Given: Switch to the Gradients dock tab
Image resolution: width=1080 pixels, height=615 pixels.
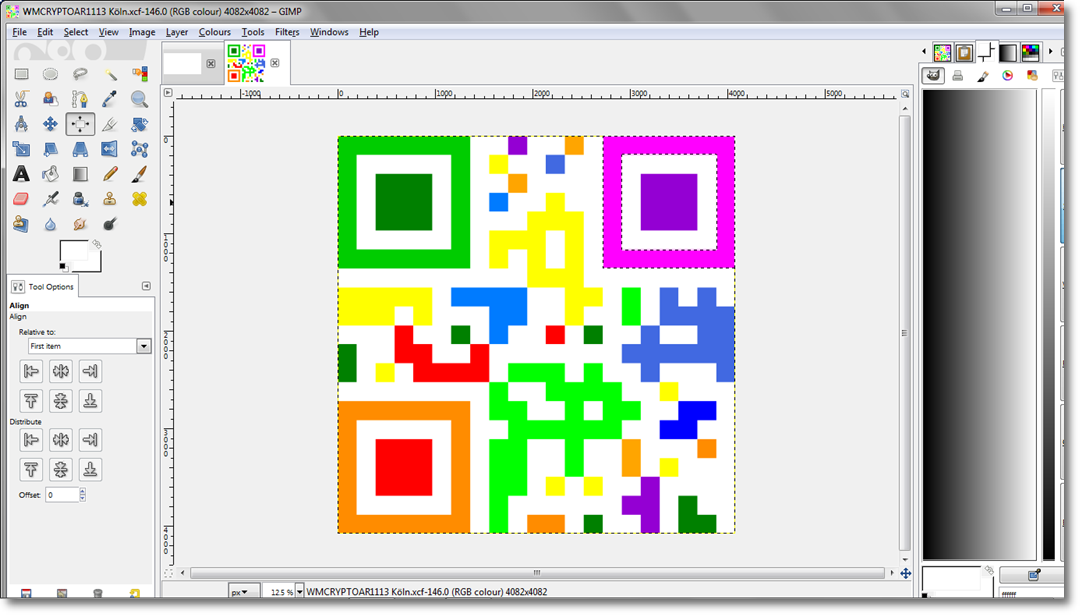Looking at the screenshot, I should [1008, 52].
